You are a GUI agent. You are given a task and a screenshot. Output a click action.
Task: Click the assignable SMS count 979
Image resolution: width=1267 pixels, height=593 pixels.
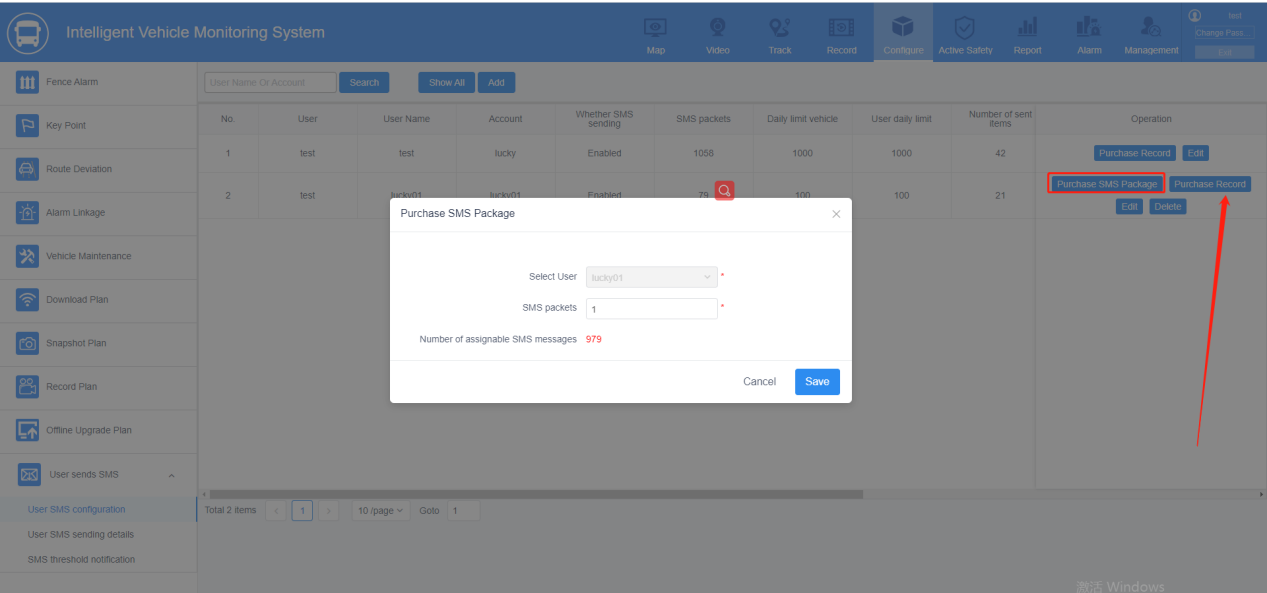(594, 339)
